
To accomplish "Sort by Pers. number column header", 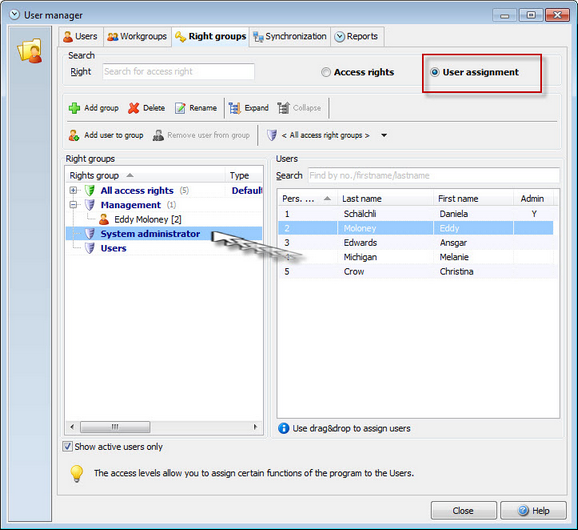I will coord(307,199).
